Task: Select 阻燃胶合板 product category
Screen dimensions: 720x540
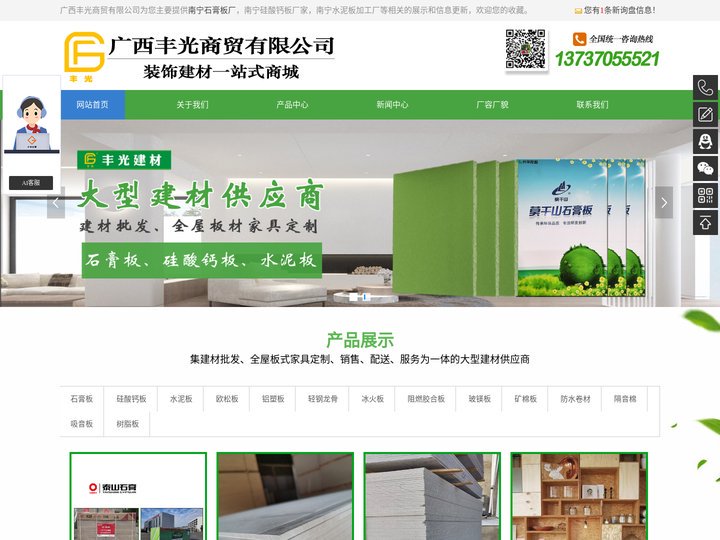Action: 426,399
